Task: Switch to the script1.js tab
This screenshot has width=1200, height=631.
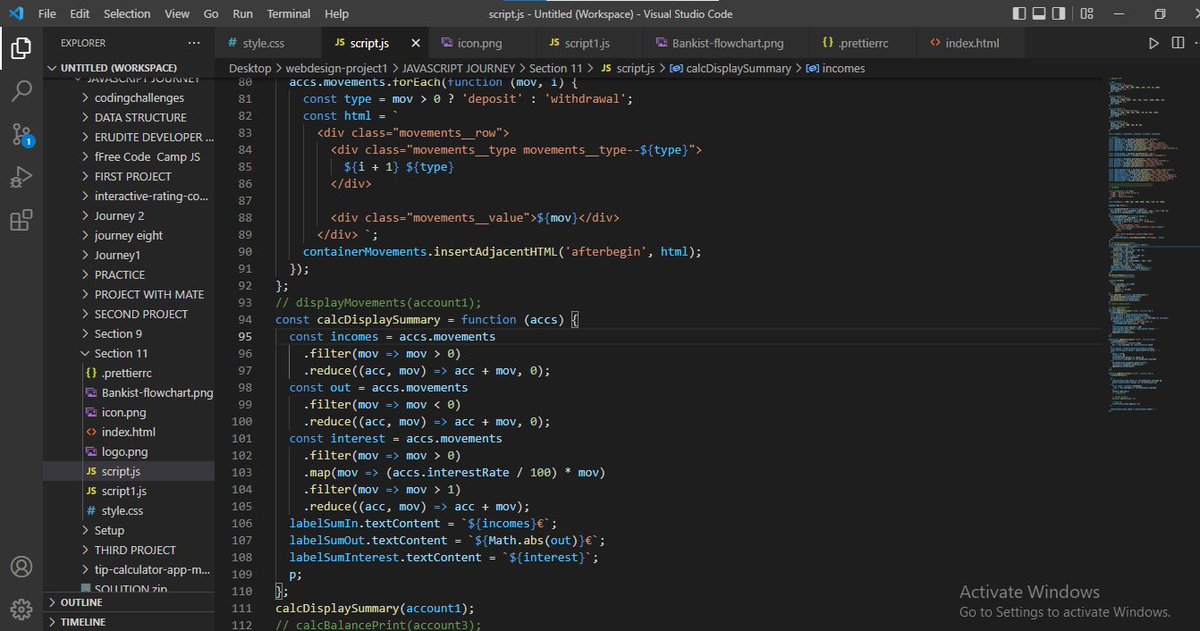Action: pos(587,43)
